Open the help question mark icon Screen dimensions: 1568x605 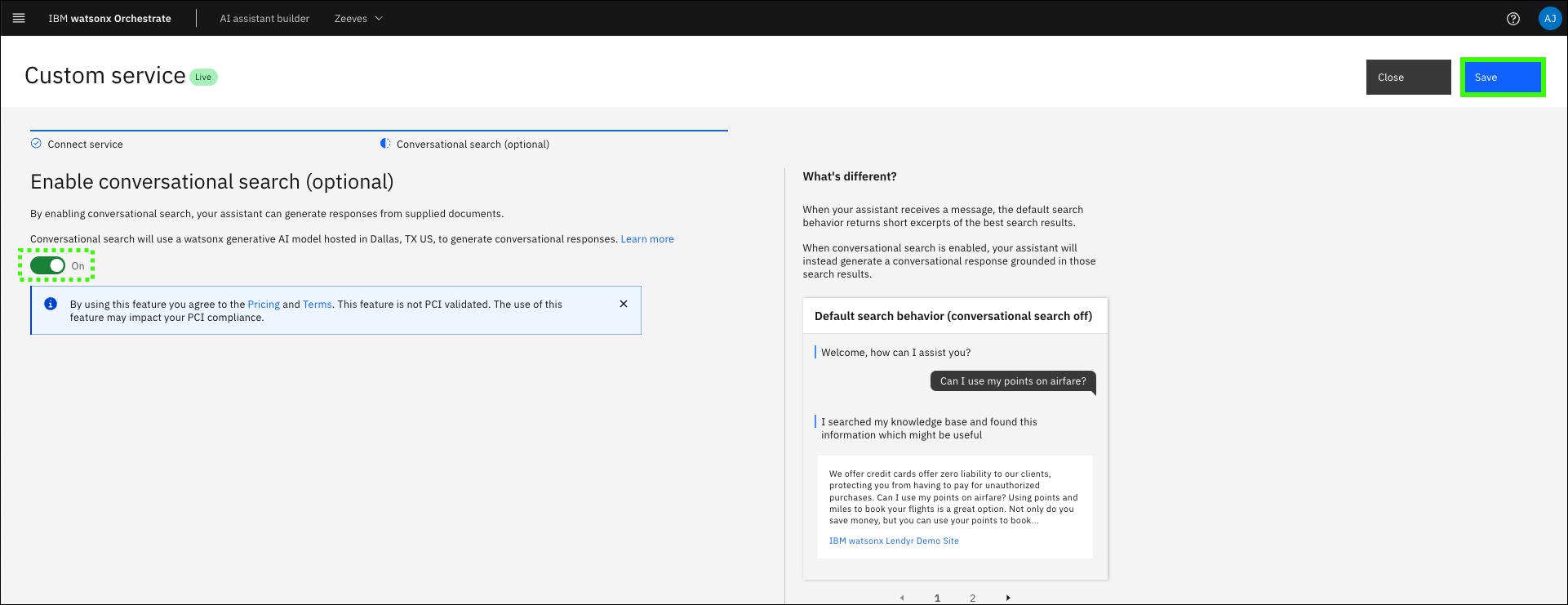coord(1512,19)
